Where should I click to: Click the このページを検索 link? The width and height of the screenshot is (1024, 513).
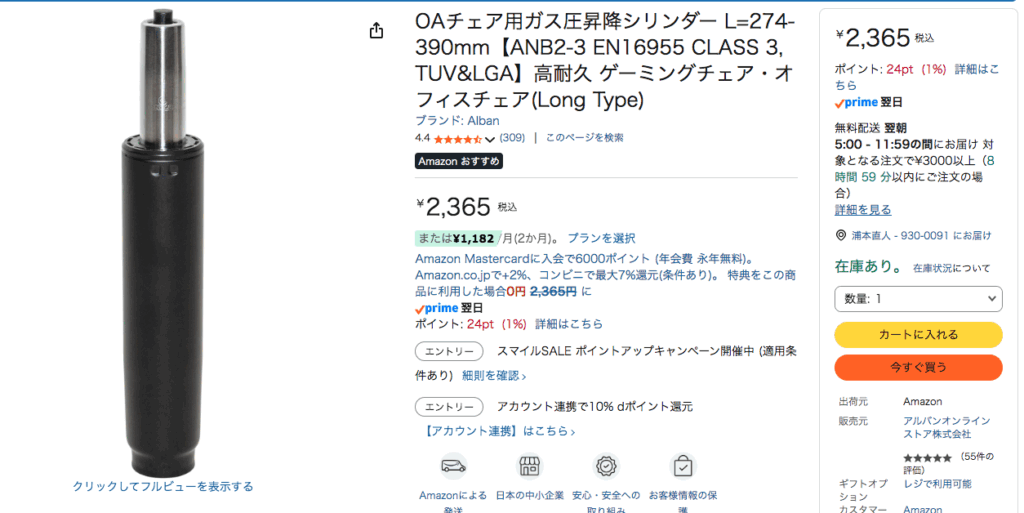(x=584, y=138)
